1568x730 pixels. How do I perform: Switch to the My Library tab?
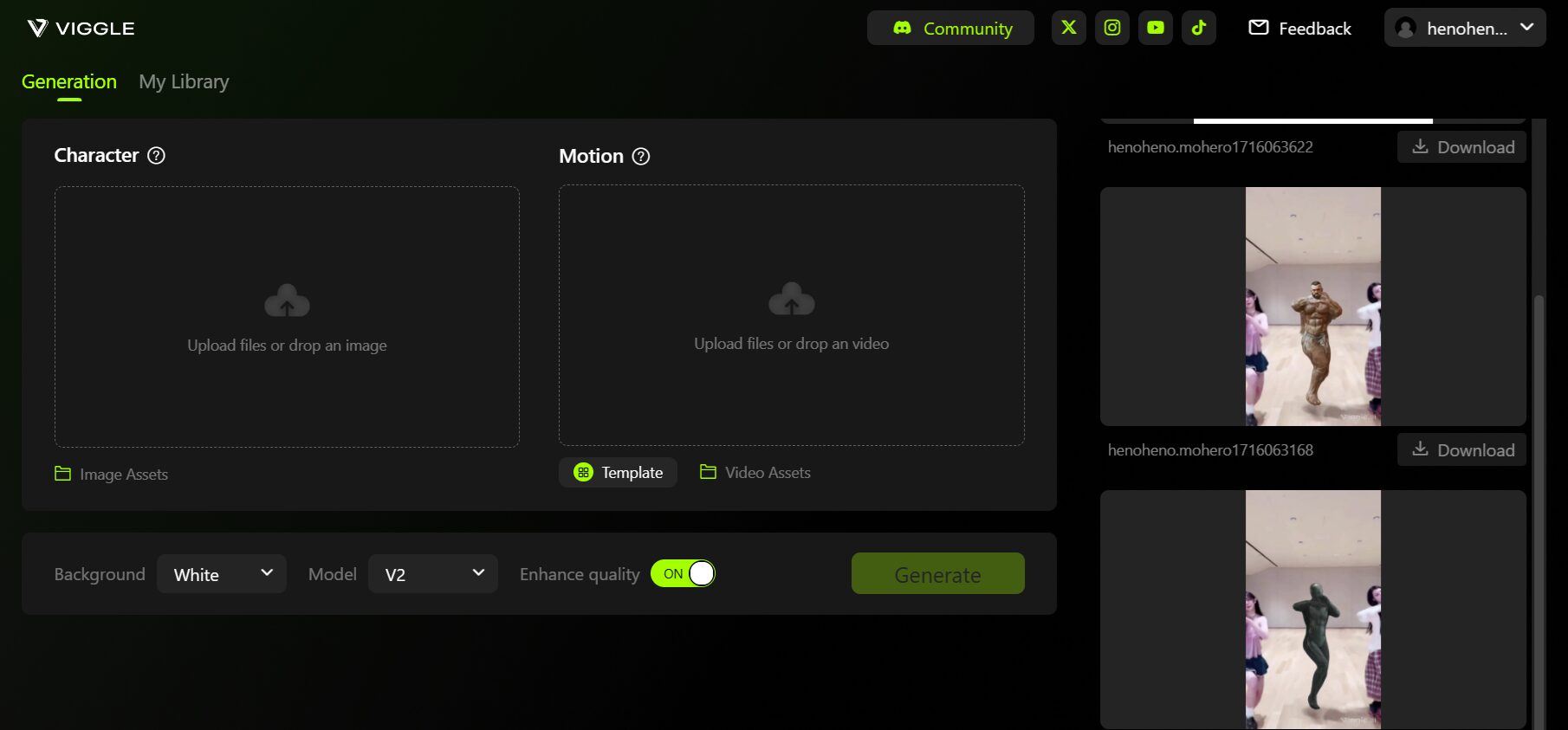coord(184,82)
